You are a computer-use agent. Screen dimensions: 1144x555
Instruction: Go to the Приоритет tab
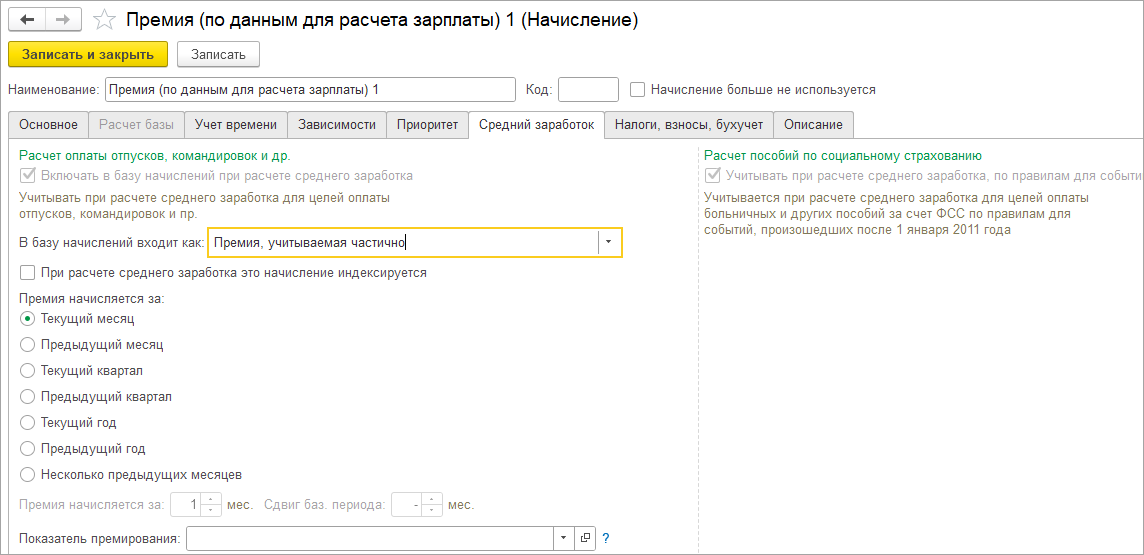click(x=427, y=125)
